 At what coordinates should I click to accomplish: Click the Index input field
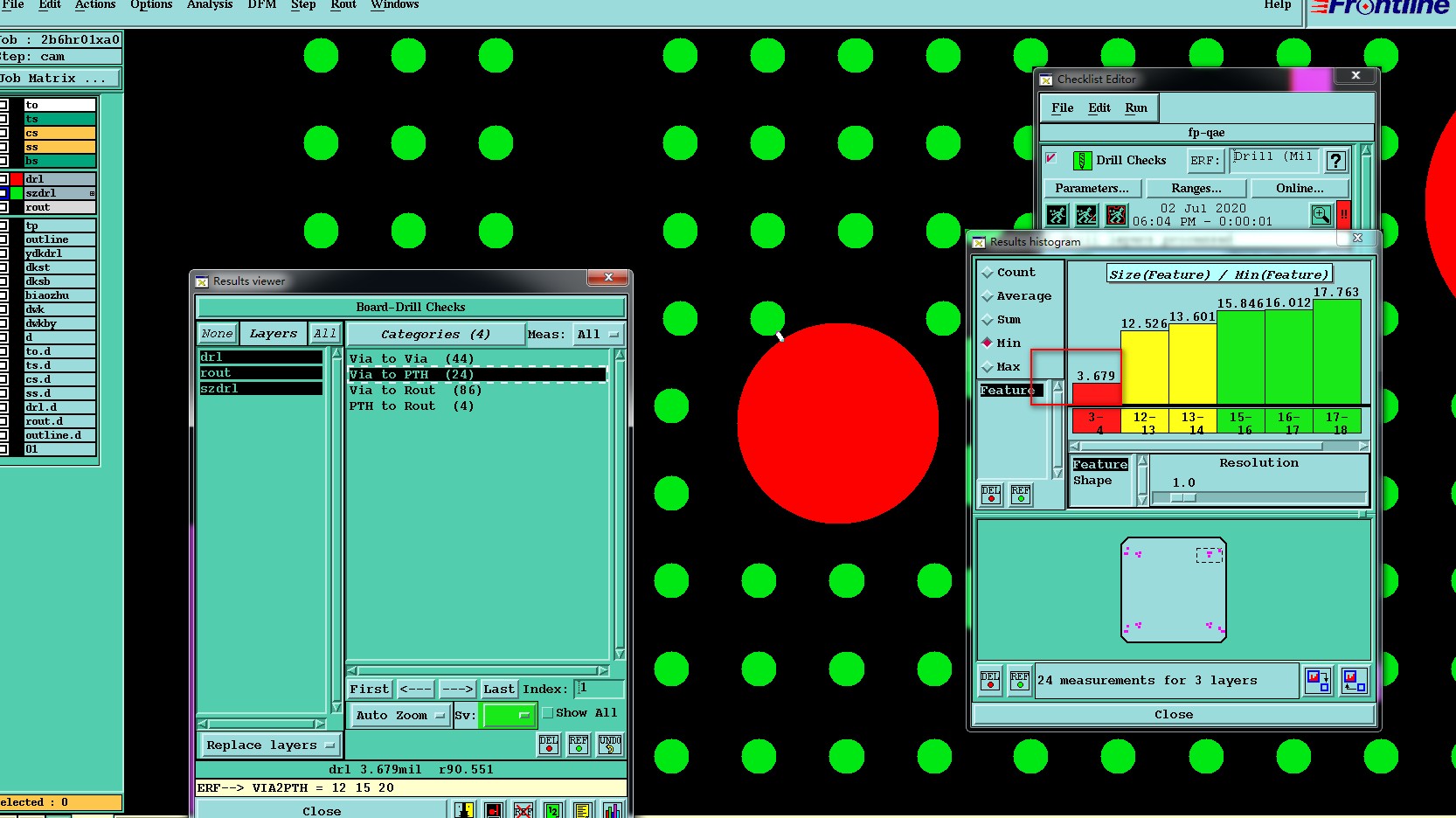[598, 689]
